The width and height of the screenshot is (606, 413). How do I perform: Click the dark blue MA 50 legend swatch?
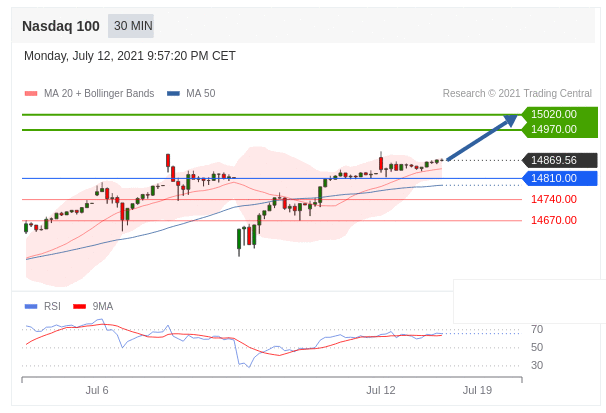click(173, 94)
